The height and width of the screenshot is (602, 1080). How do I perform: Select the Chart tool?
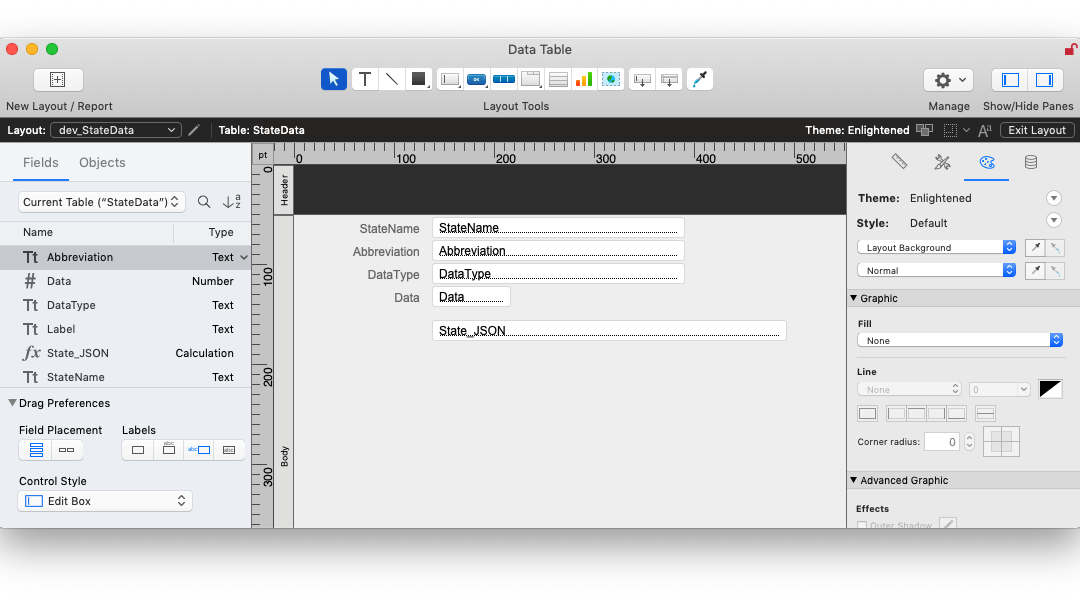click(584, 79)
